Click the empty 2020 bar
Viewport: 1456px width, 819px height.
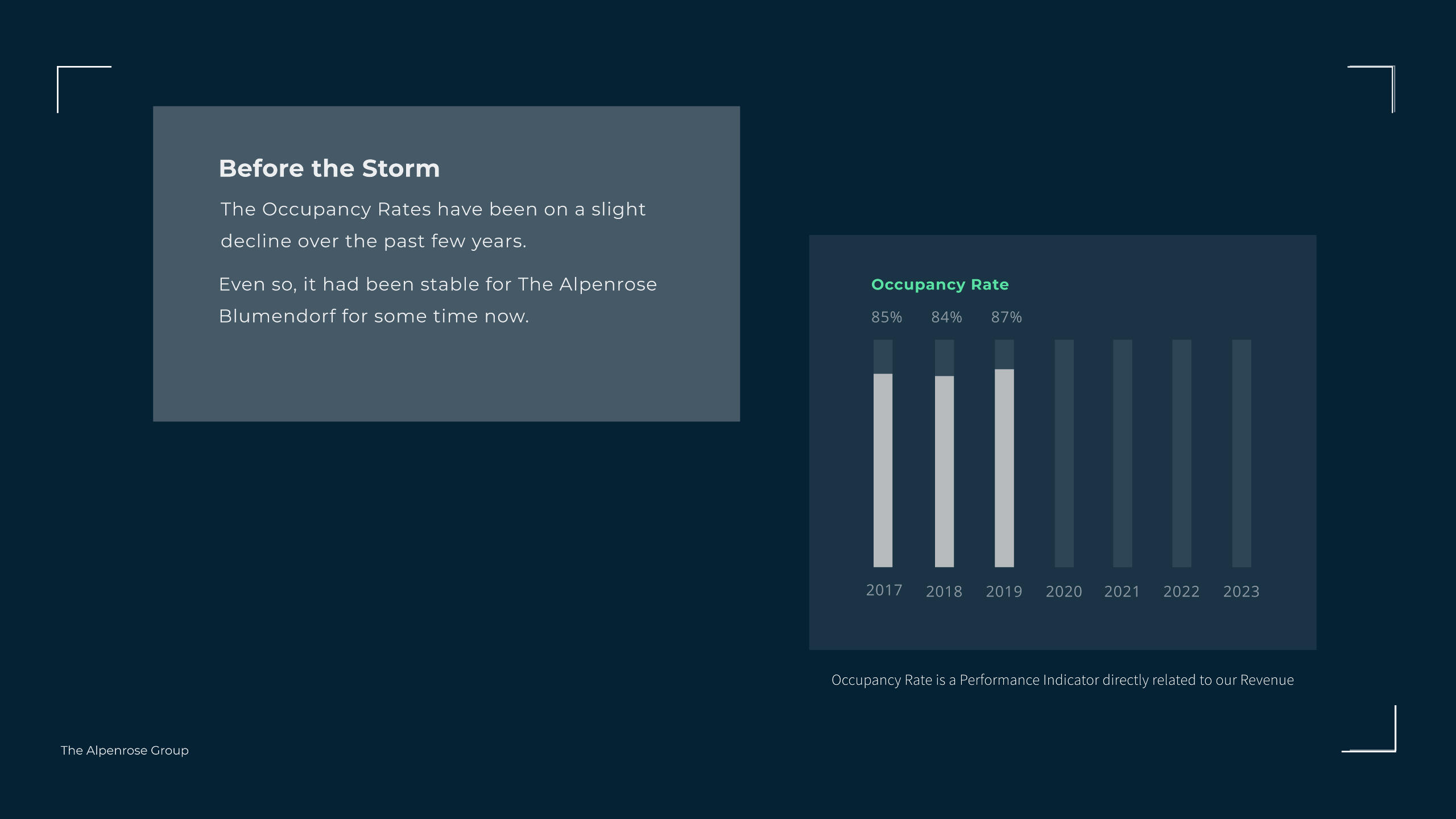point(1064,453)
